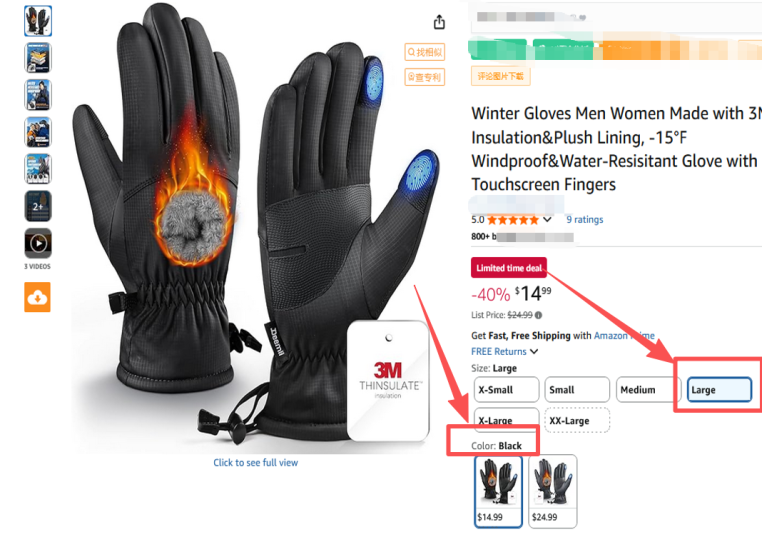The width and height of the screenshot is (762, 542).
Task: Select size Small
Action: [x=577, y=389]
